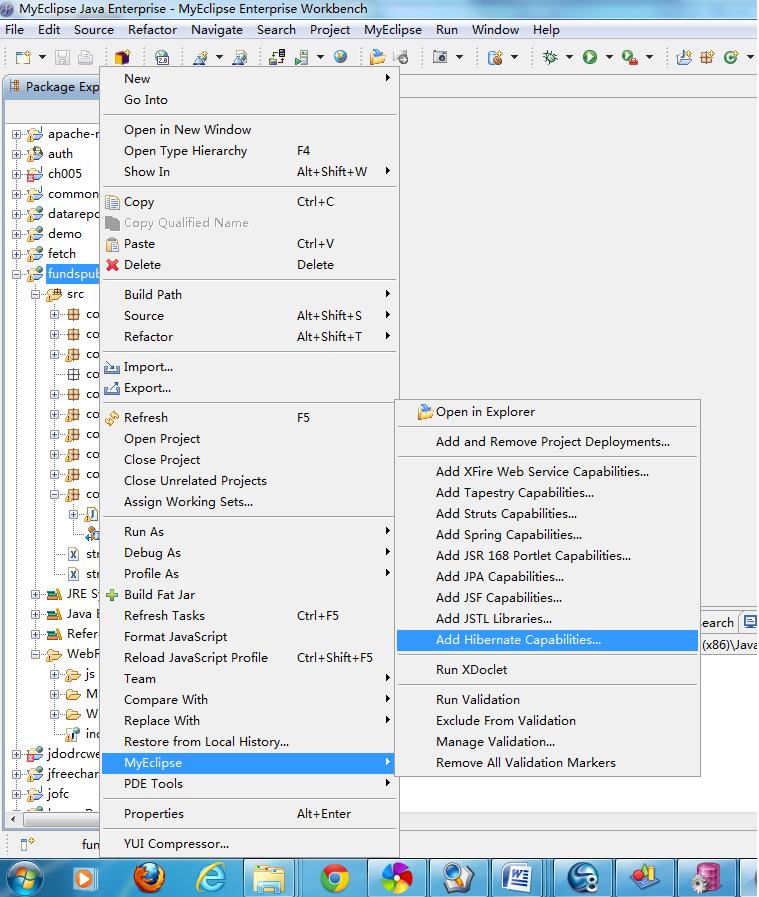
Task: Open the Window menu
Action: click(x=495, y=30)
